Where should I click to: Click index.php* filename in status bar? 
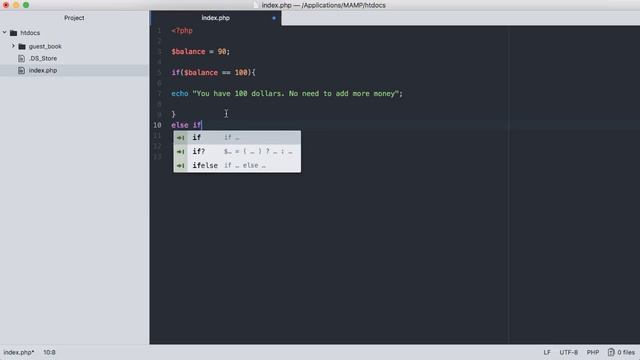pos(19,352)
